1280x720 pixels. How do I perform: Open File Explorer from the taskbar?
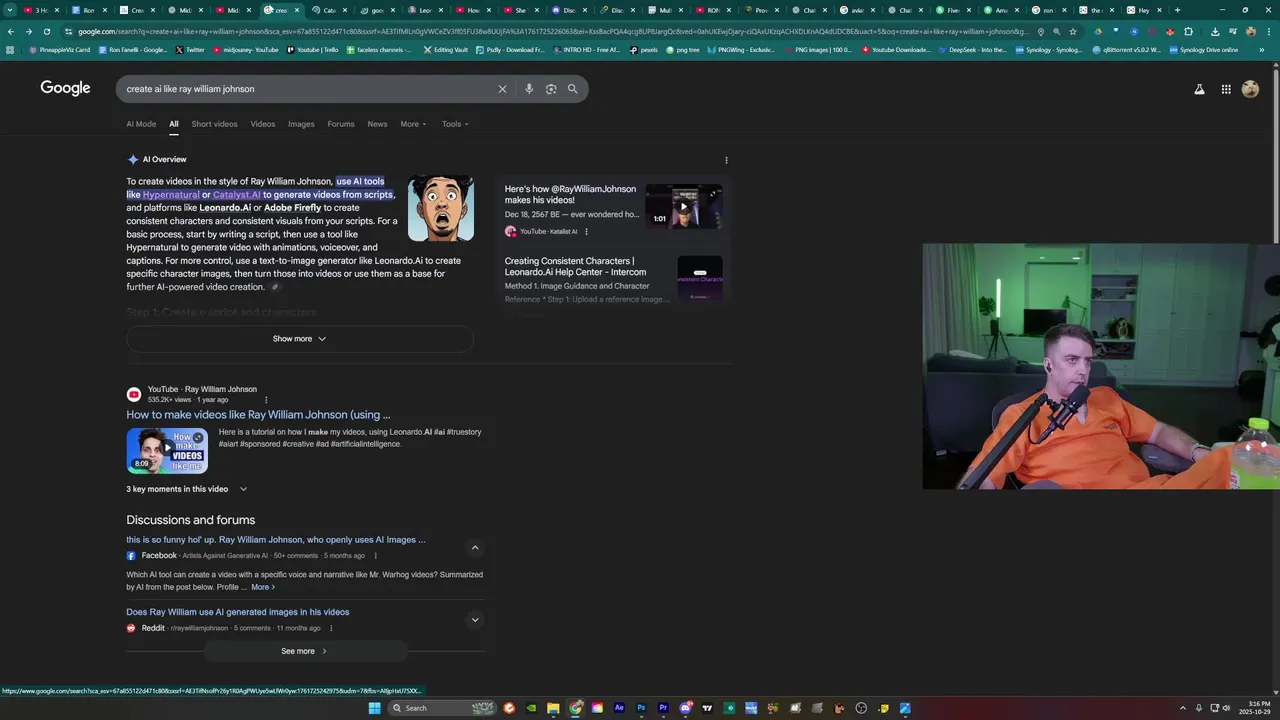pos(553,708)
